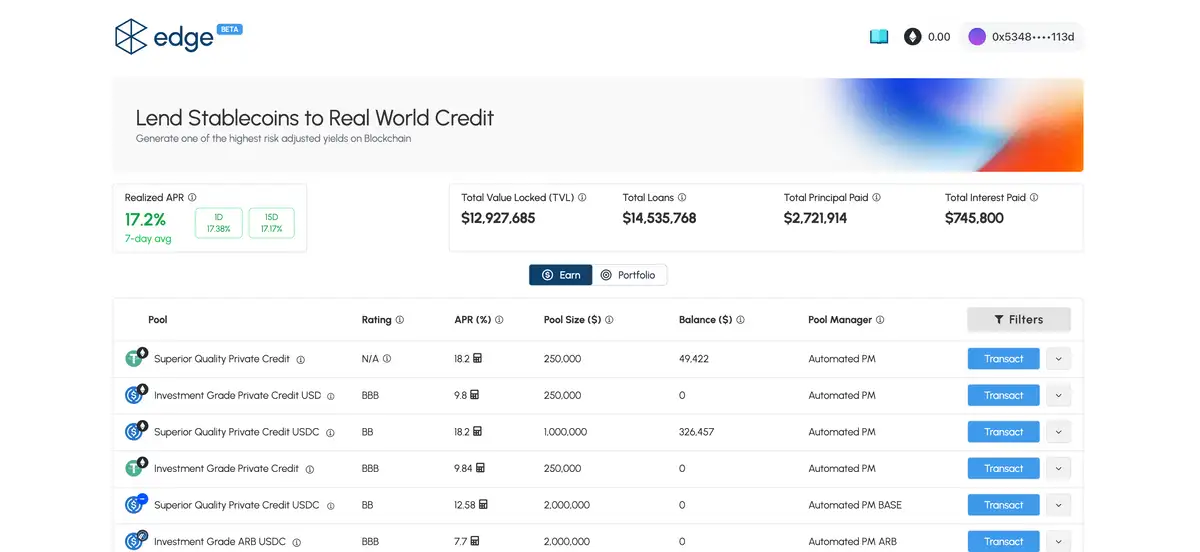Switch to the Portfolio tab
Image resolution: width=1200 pixels, height=552 pixels.
coord(630,275)
